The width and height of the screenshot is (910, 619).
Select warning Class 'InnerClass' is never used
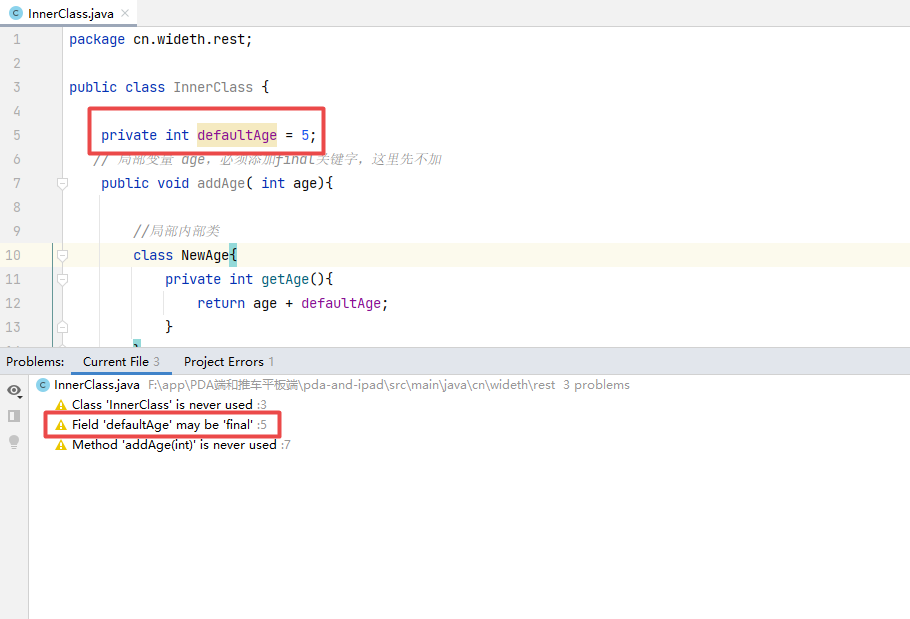[x=169, y=404]
